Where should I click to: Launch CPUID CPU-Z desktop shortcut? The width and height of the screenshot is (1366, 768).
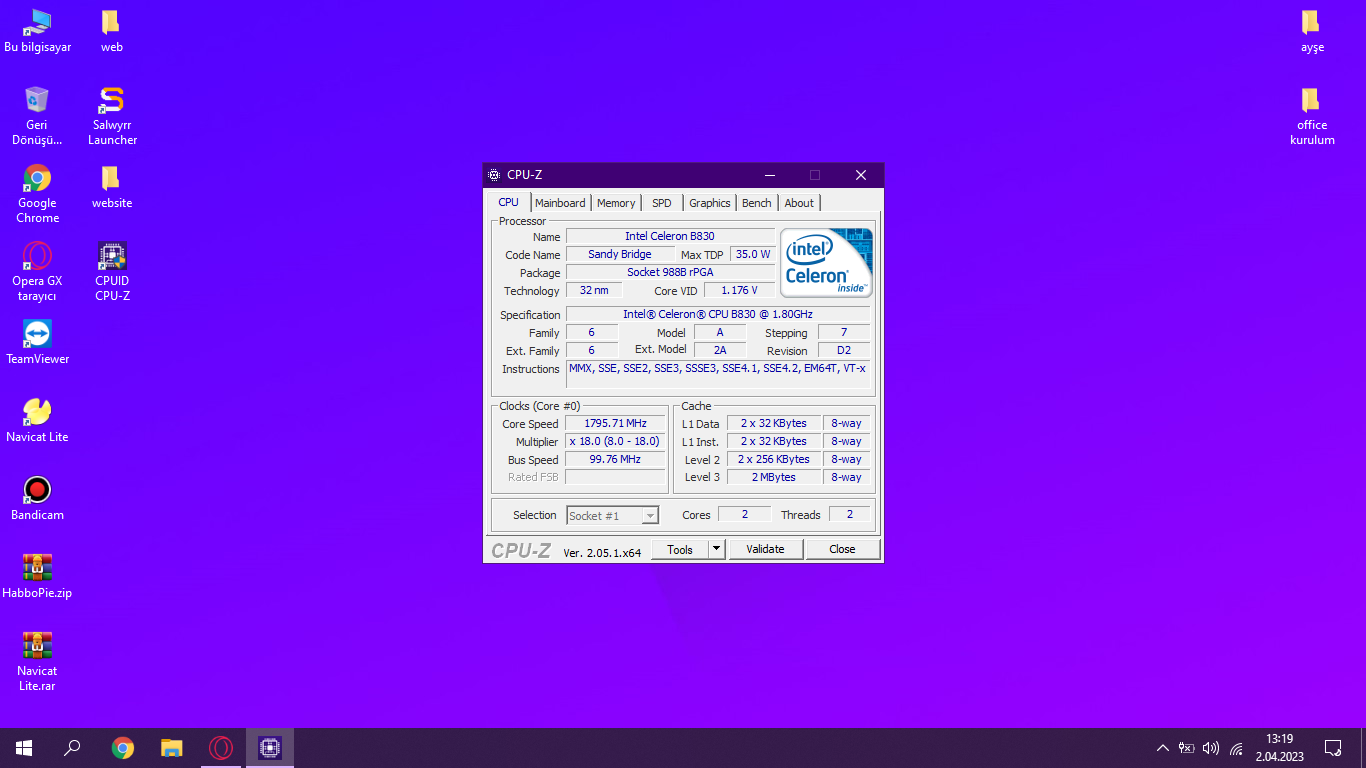coord(112,272)
